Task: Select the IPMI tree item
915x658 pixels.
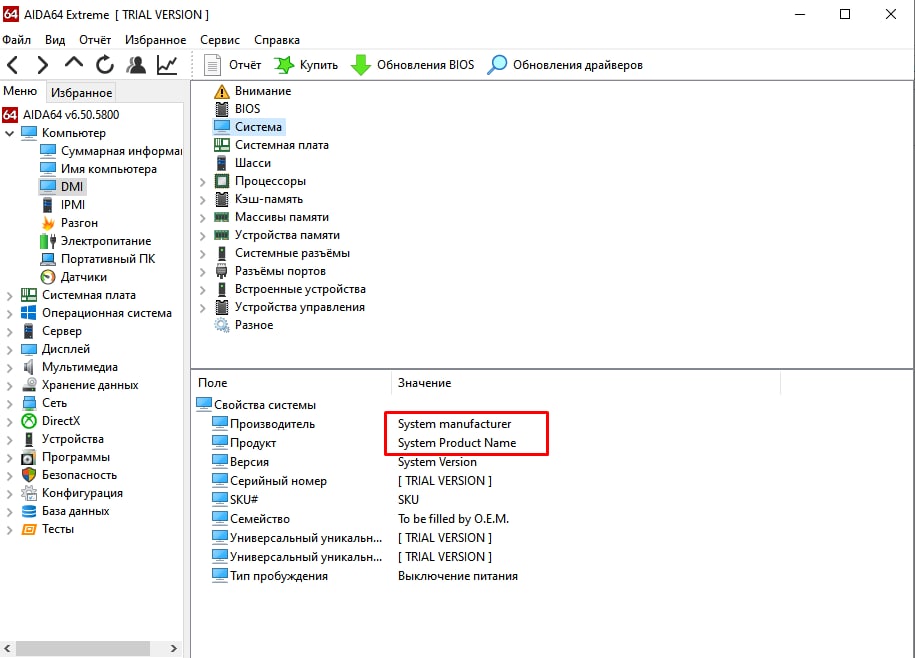Action: point(63,205)
